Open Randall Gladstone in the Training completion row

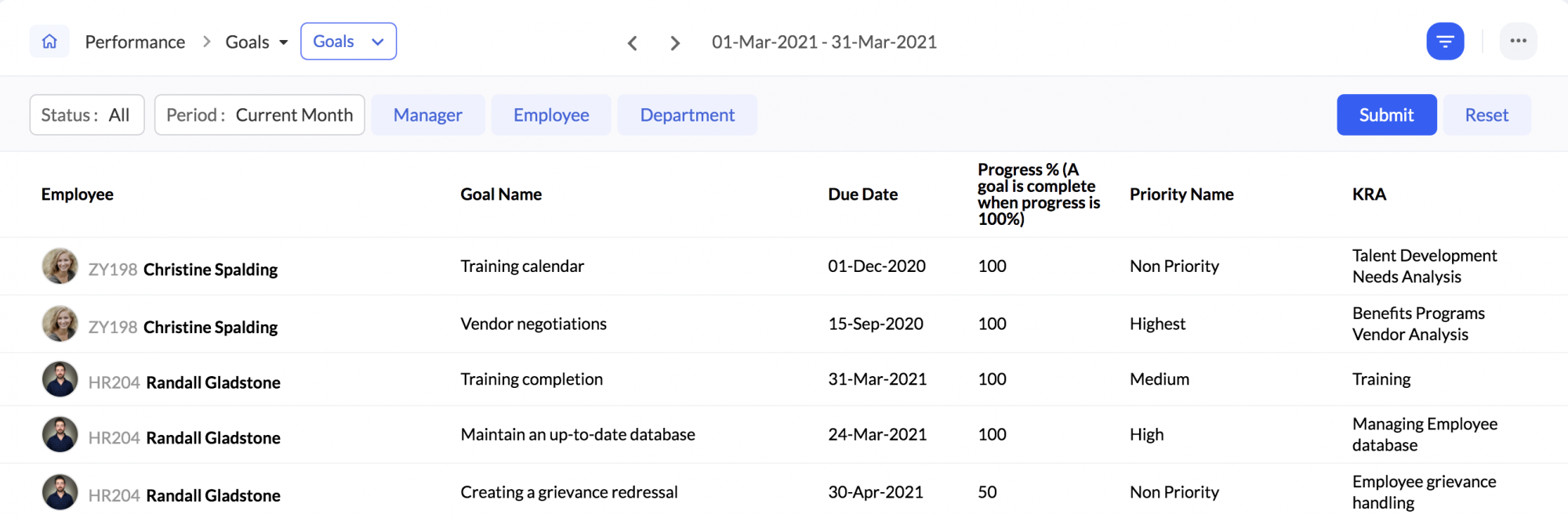(x=213, y=382)
